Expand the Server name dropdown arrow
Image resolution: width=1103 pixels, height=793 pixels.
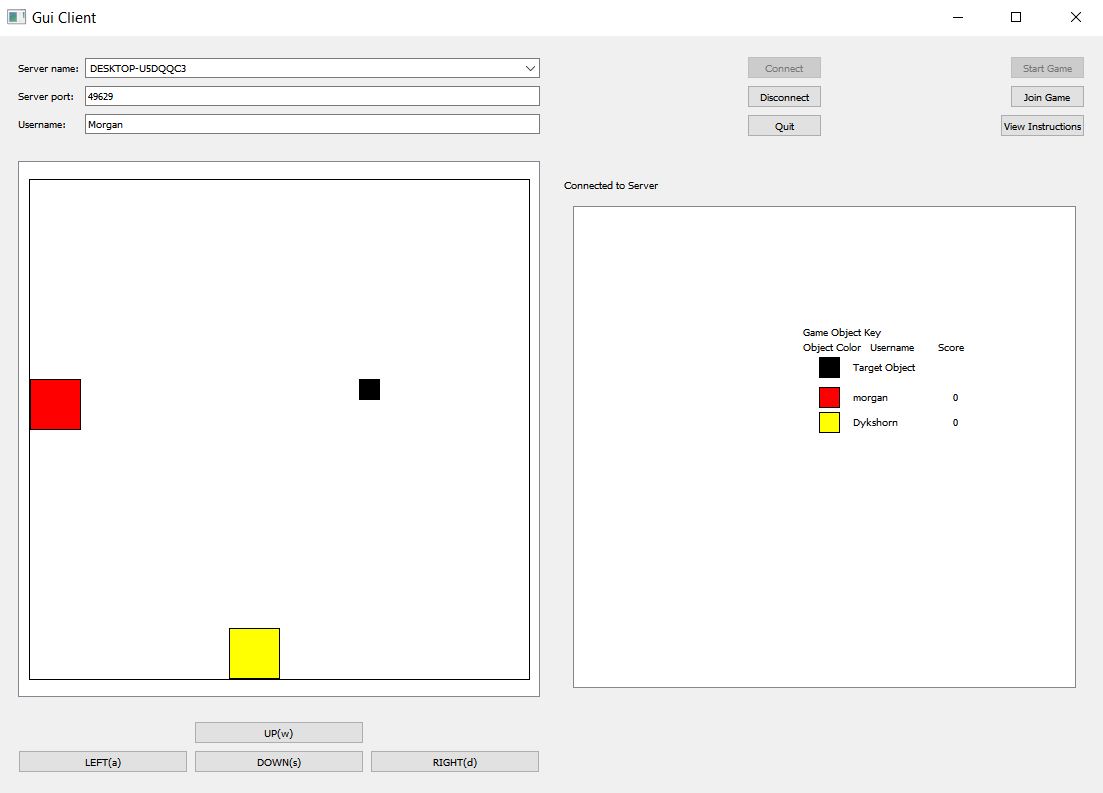tap(530, 68)
